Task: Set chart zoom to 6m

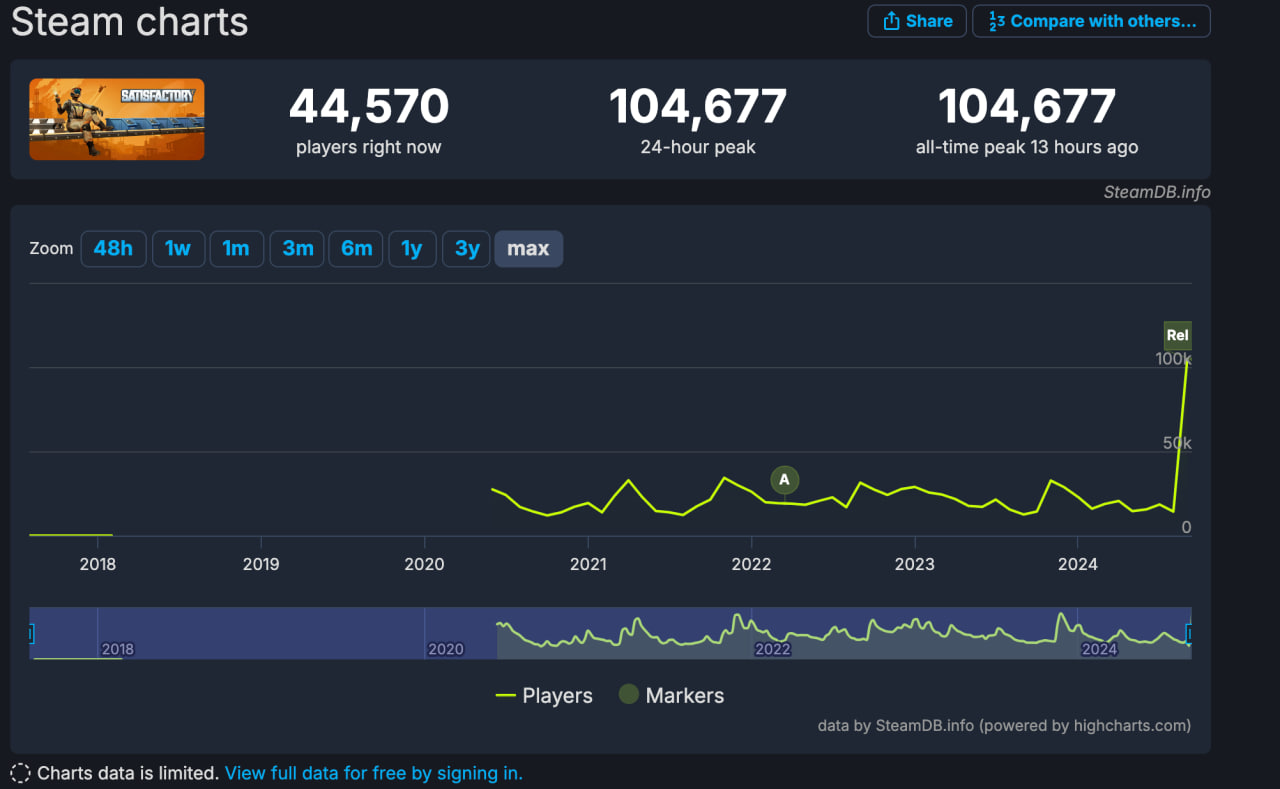Action: tap(356, 249)
